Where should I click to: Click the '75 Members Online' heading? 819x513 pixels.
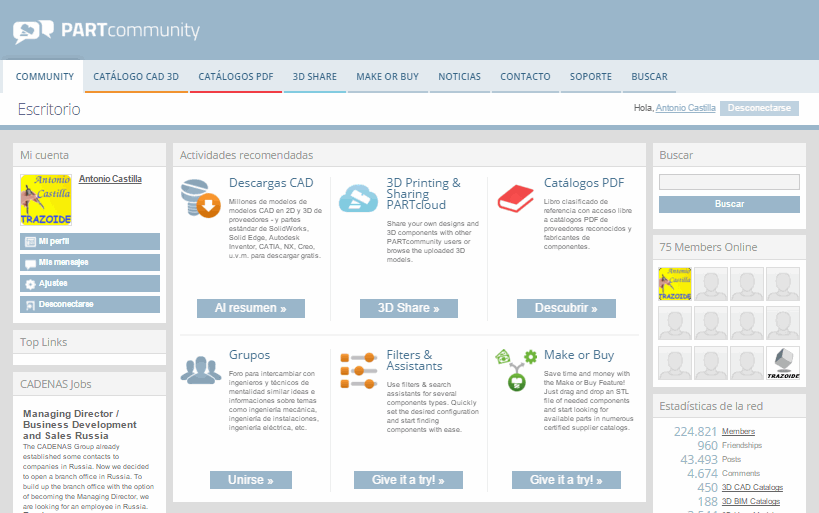click(x=708, y=247)
